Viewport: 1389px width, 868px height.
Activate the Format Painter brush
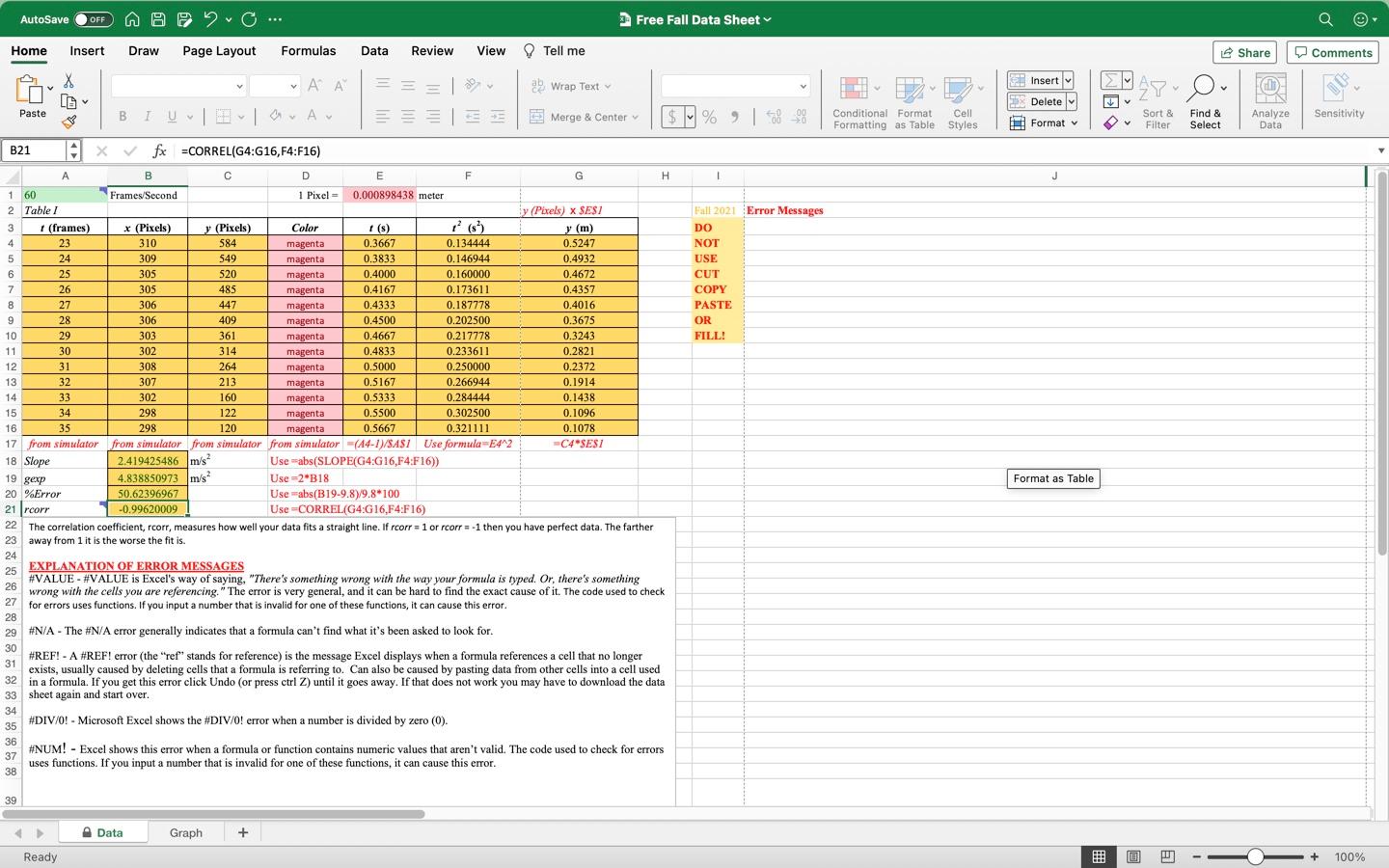click(68, 122)
